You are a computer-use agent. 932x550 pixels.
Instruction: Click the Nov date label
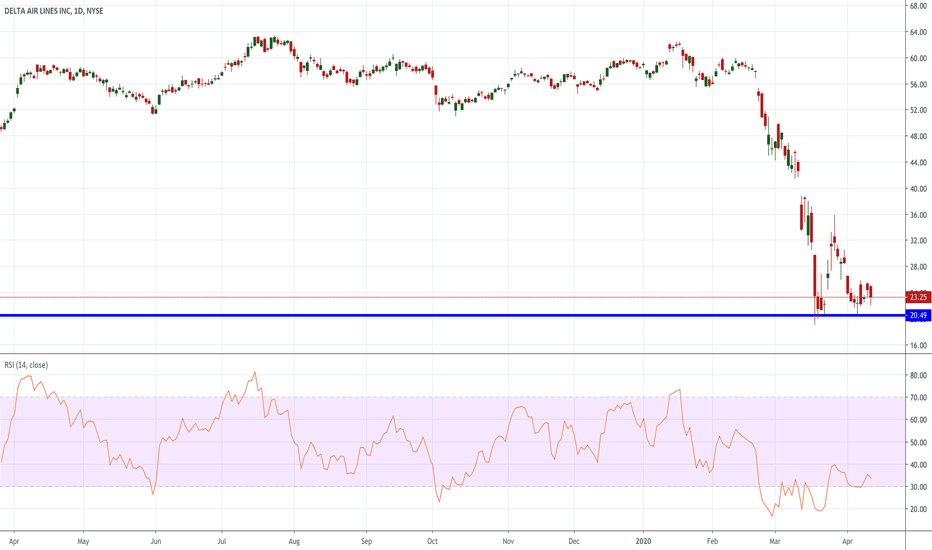[508, 541]
